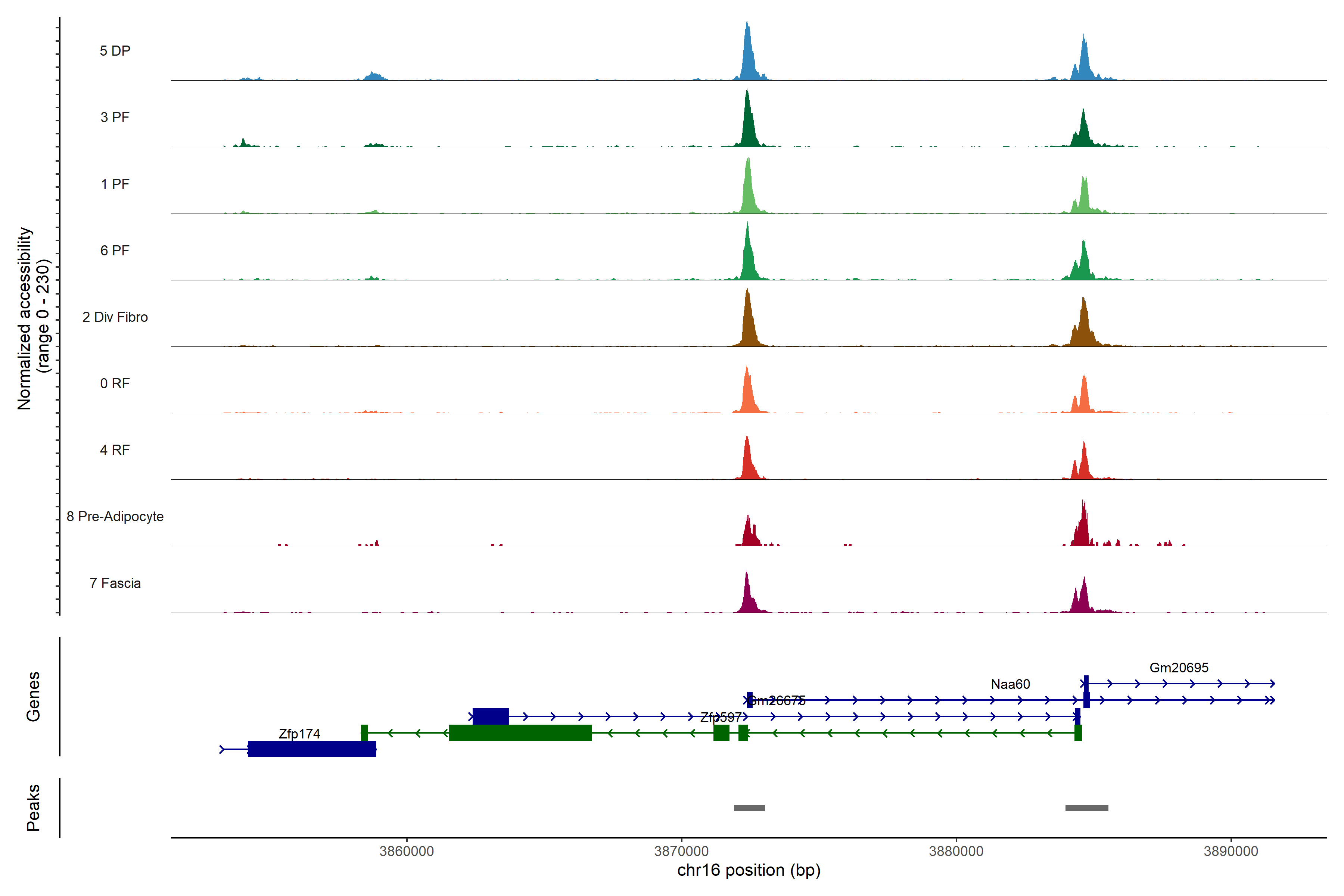Image resolution: width=1344 pixels, height=896 pixels.
Task: Click the Zfp174 gene label
Action: tap(299, 734)
